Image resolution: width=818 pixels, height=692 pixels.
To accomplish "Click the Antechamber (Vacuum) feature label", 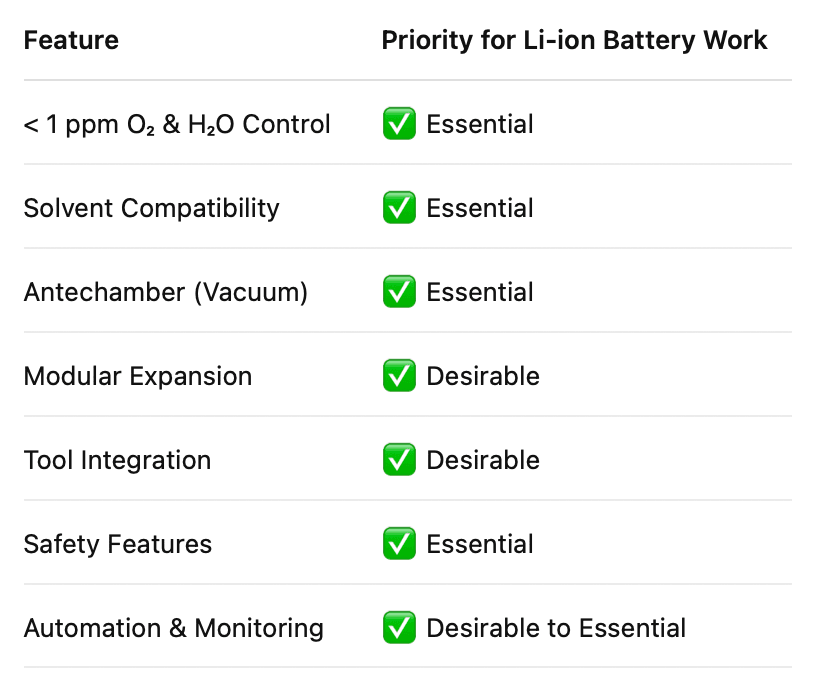I will tap(166, 292).
